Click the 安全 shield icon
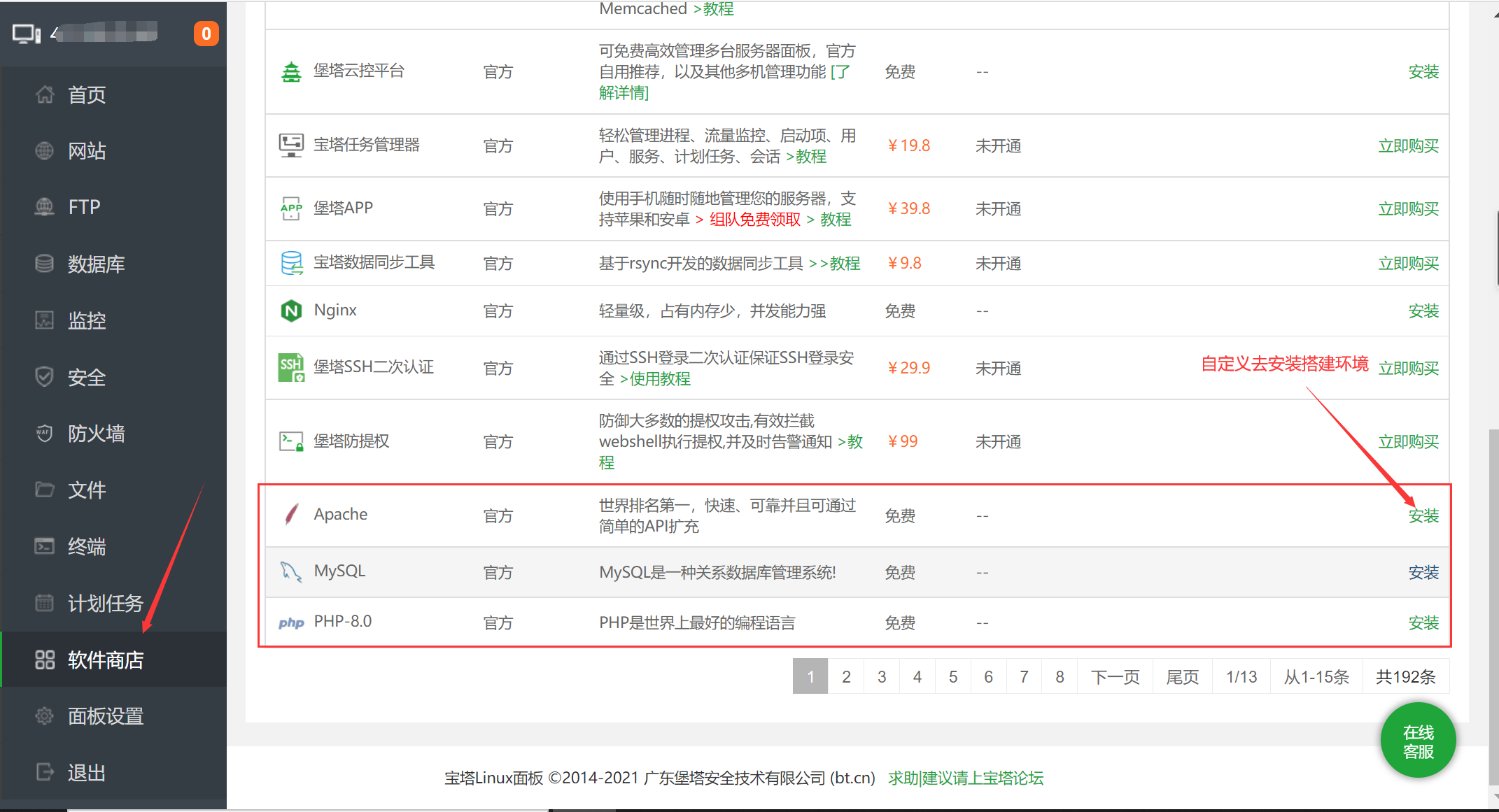 click(45, 377)
